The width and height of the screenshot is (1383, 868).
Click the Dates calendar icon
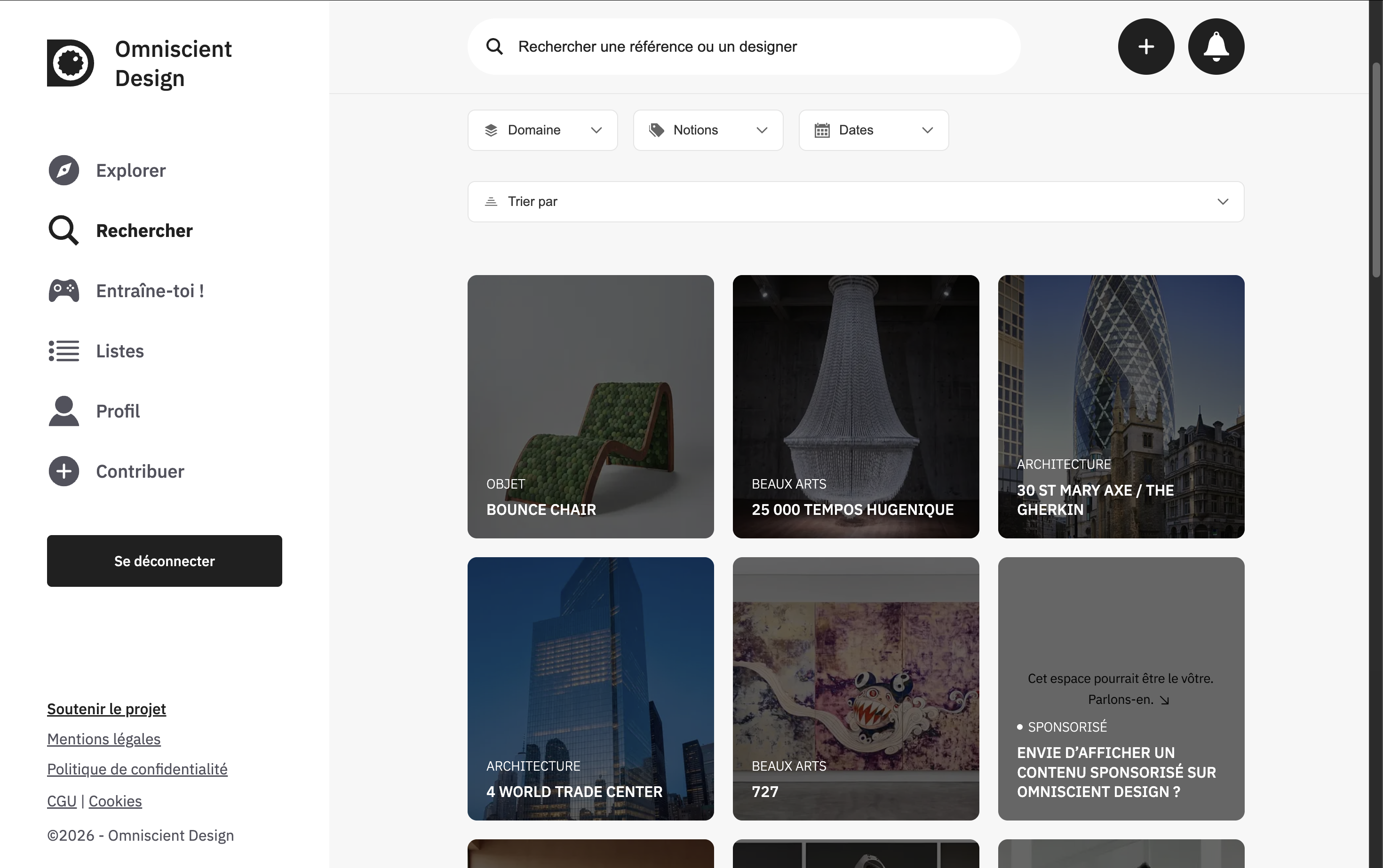click(822, 130)
